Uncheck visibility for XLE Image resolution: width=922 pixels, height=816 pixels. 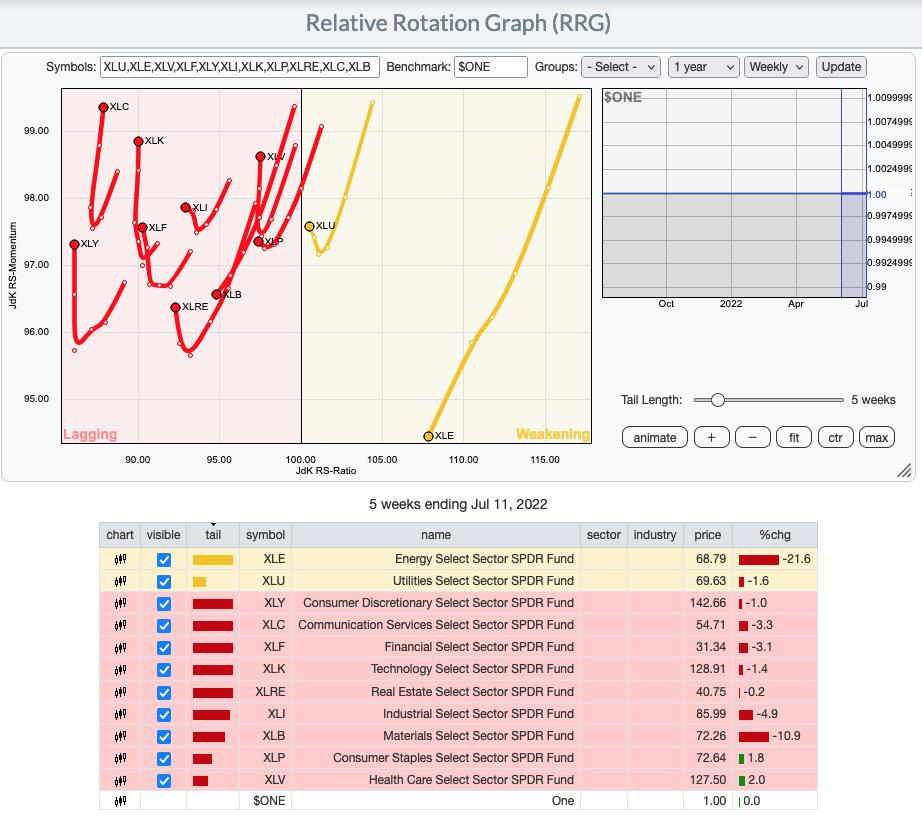(164, 560)
